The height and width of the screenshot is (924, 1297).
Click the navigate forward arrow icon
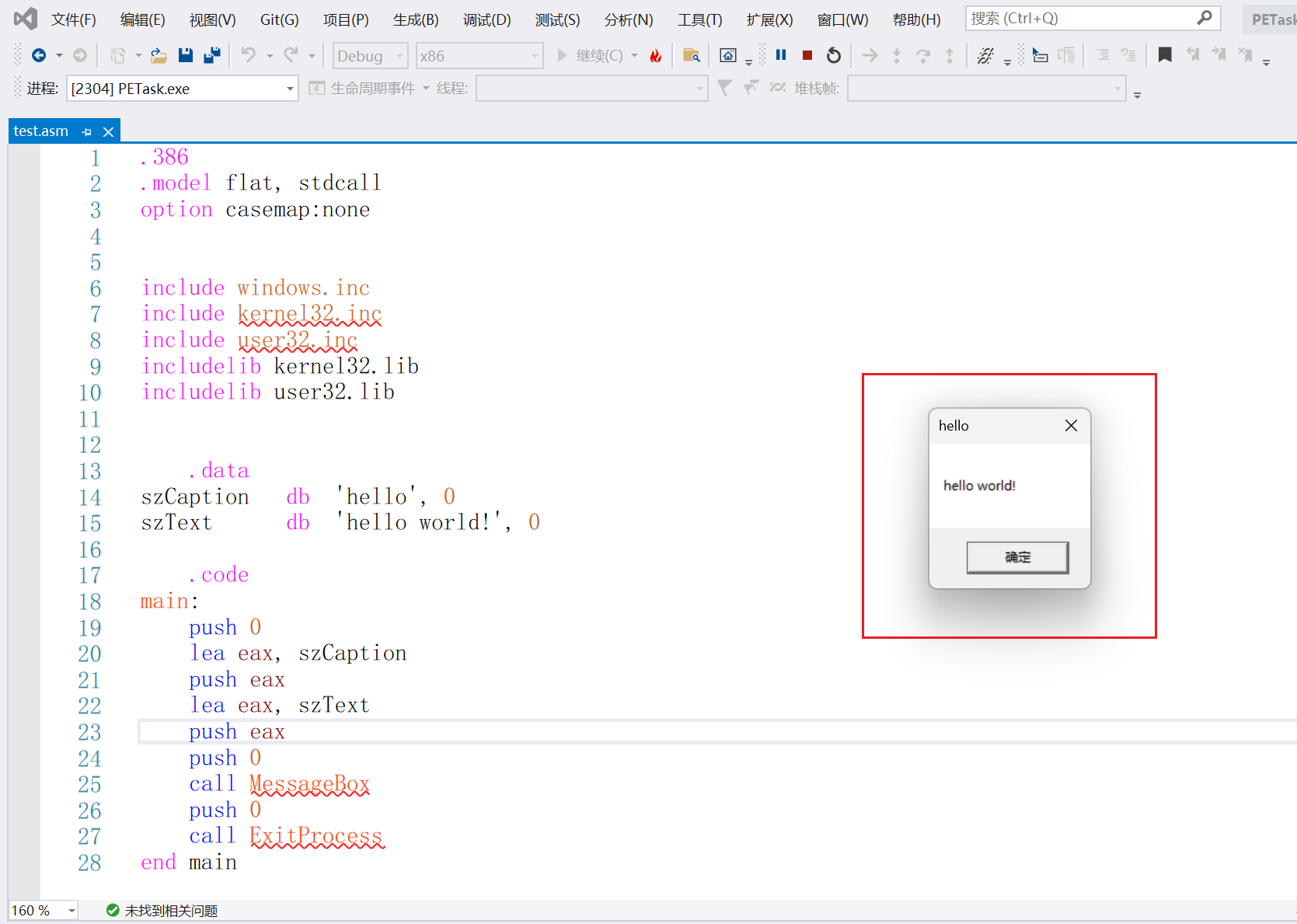80,55
